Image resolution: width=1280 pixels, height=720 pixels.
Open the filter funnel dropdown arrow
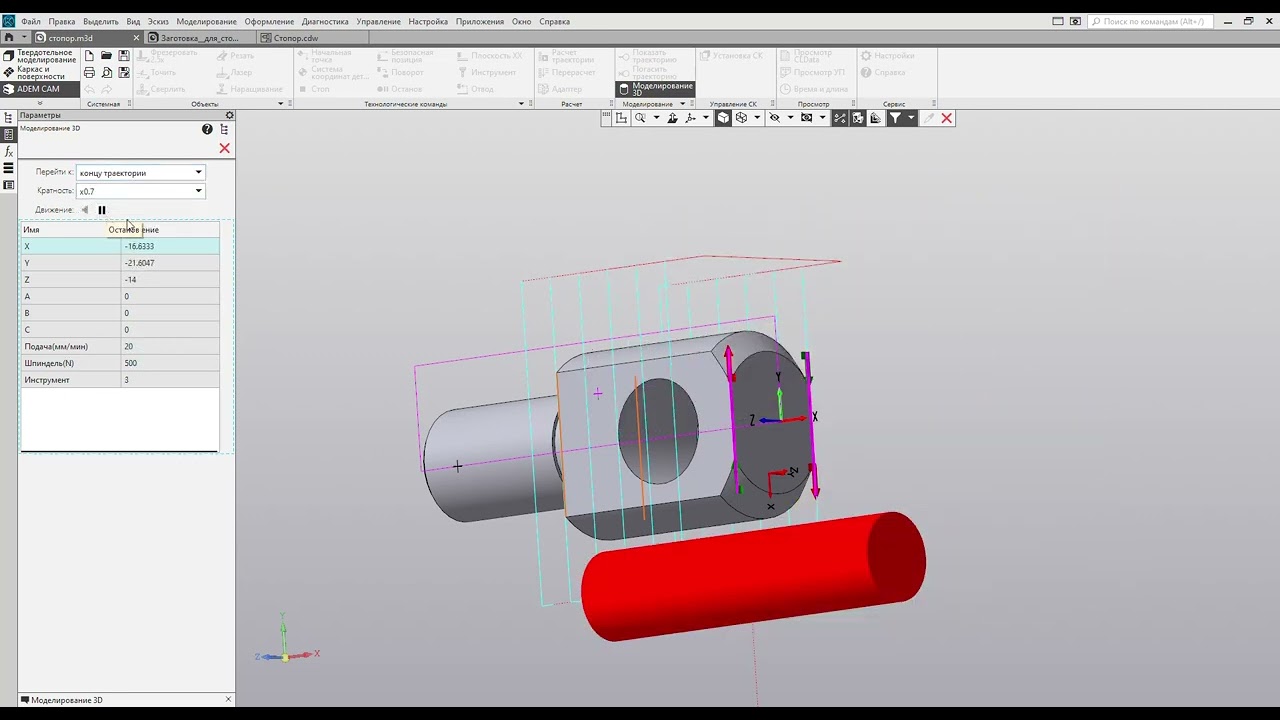[911, 118]
